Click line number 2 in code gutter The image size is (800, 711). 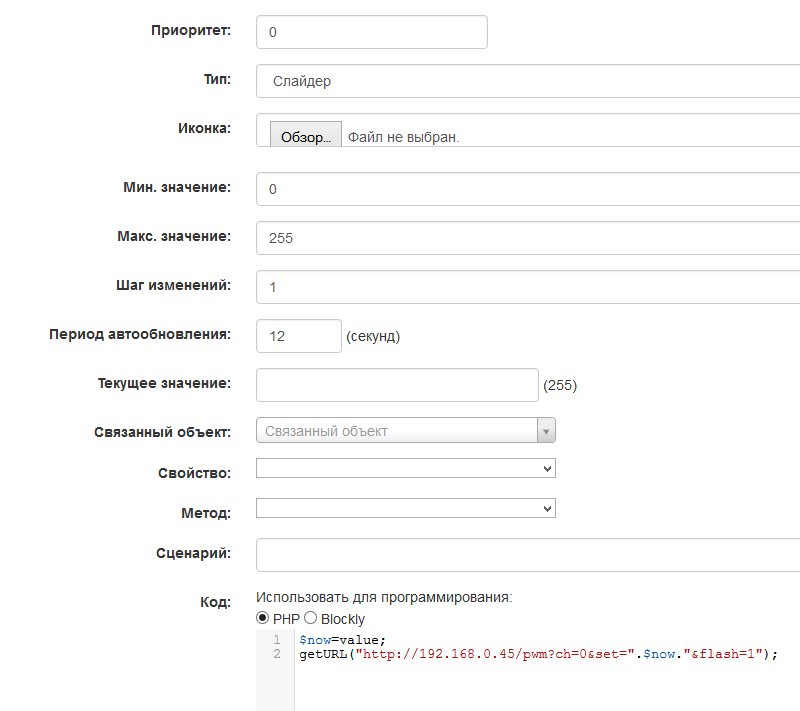point(276,654)
